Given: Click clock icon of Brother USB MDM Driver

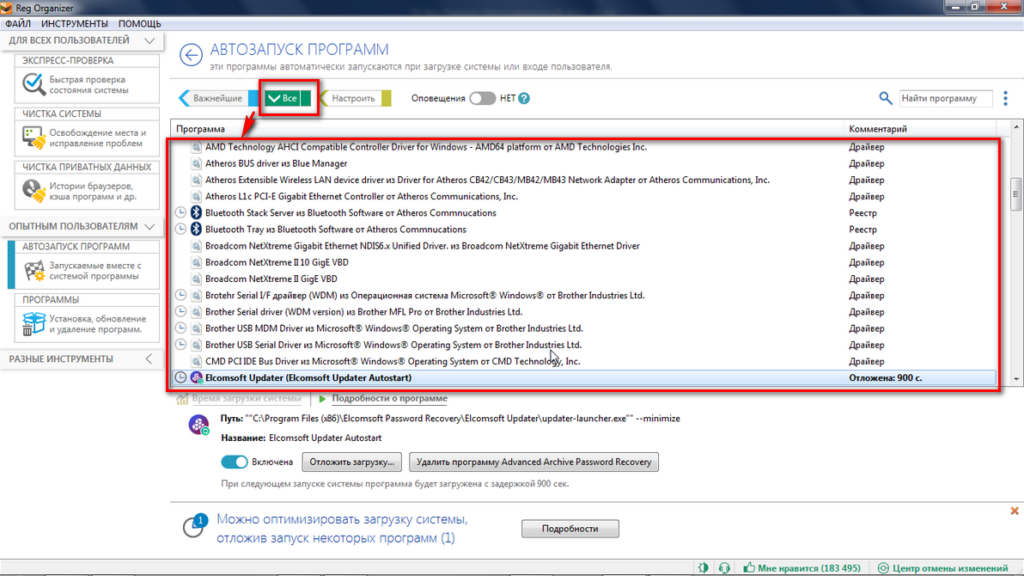Looking at the screenshot, I should [181, 328].
